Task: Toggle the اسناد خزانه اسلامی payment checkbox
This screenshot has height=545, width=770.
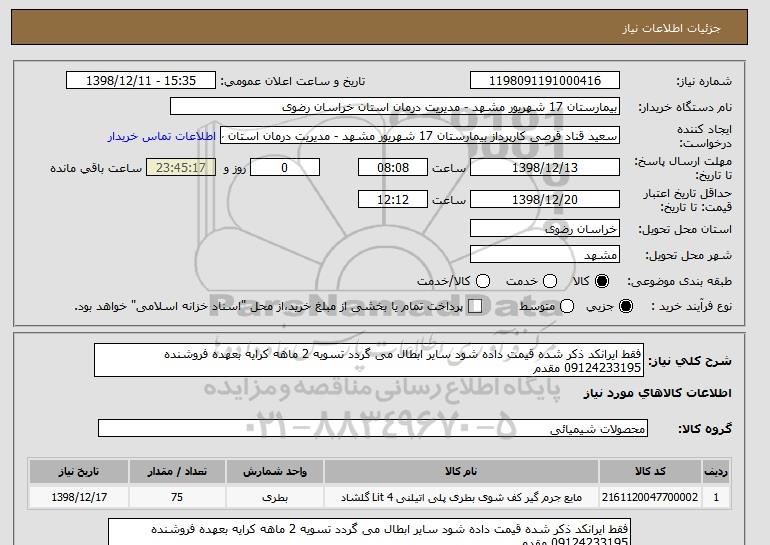Action: tap(475, 306)
